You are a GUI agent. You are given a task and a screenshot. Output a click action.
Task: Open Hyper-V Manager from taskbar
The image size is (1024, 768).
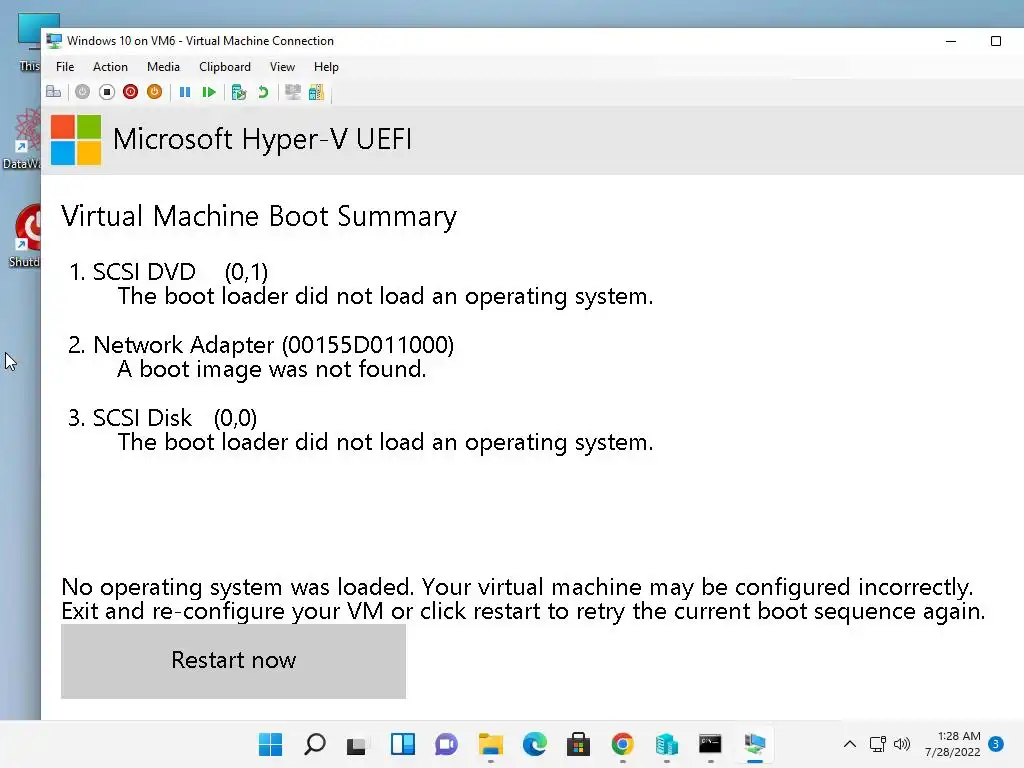tap(666, 744)
